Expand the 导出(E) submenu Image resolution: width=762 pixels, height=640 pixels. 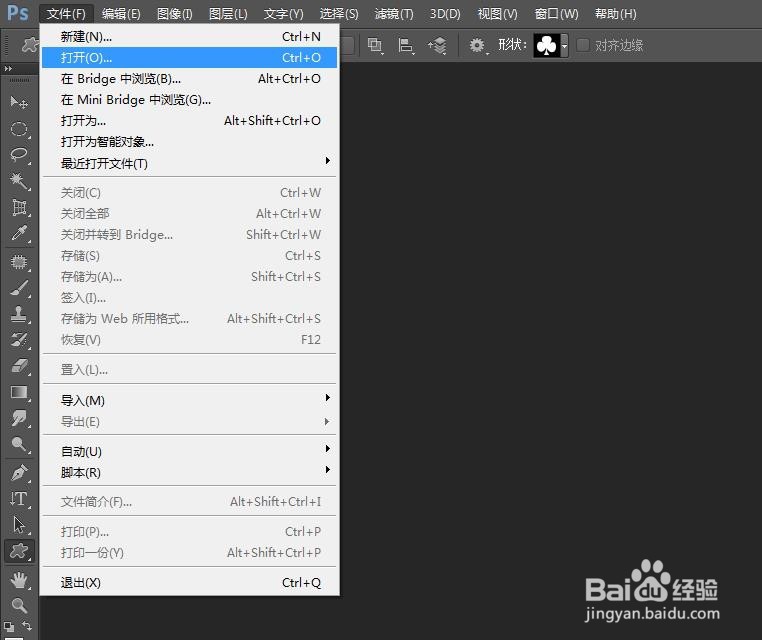coord(190,422)
